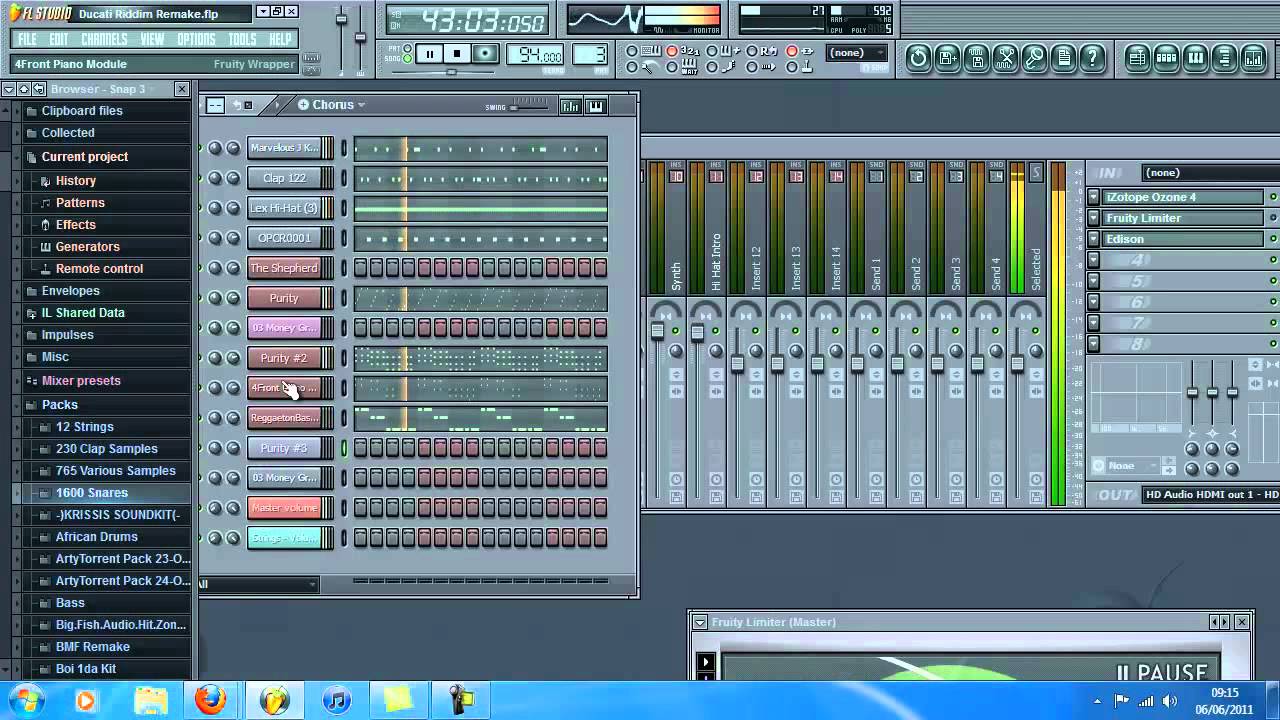Open the FILE menu

click(27, 39)
